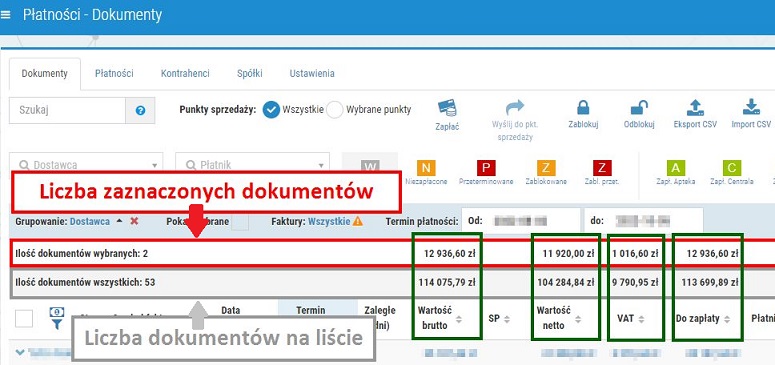Filter by orange Niezapłacone status swatch

(x=426, y=168)
